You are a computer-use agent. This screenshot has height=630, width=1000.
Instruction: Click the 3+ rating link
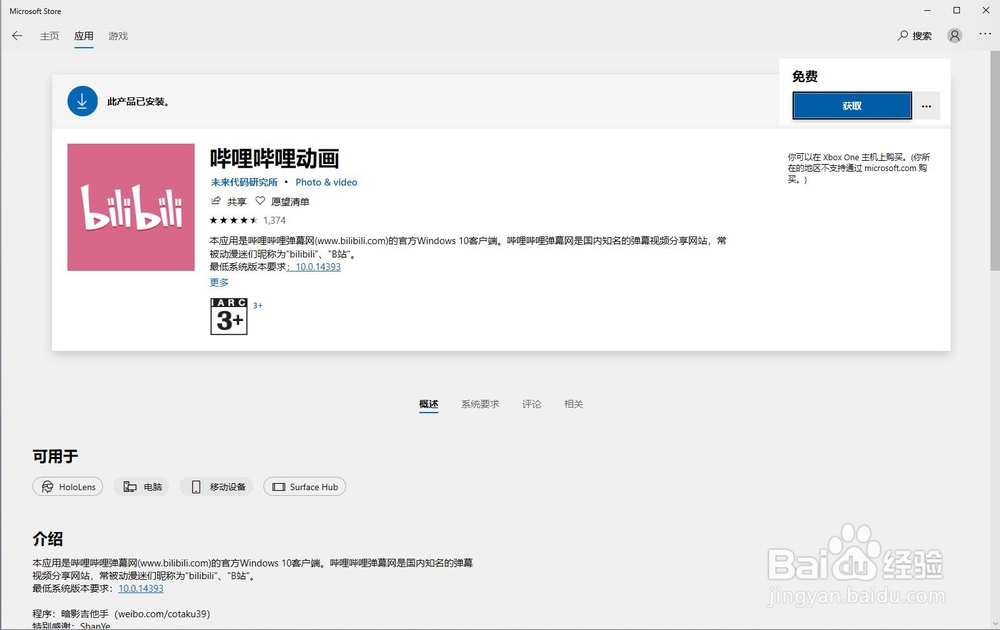pos(258,305)
